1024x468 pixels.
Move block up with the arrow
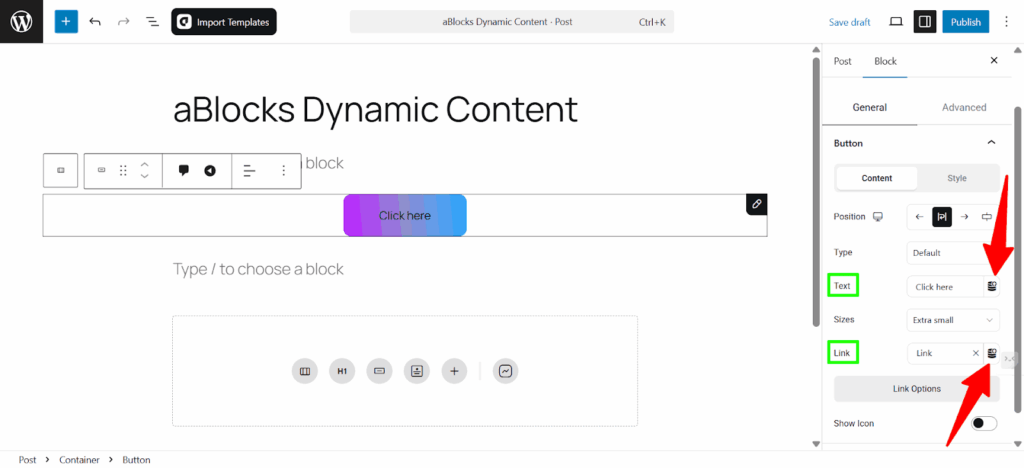[x=145, y=164]
